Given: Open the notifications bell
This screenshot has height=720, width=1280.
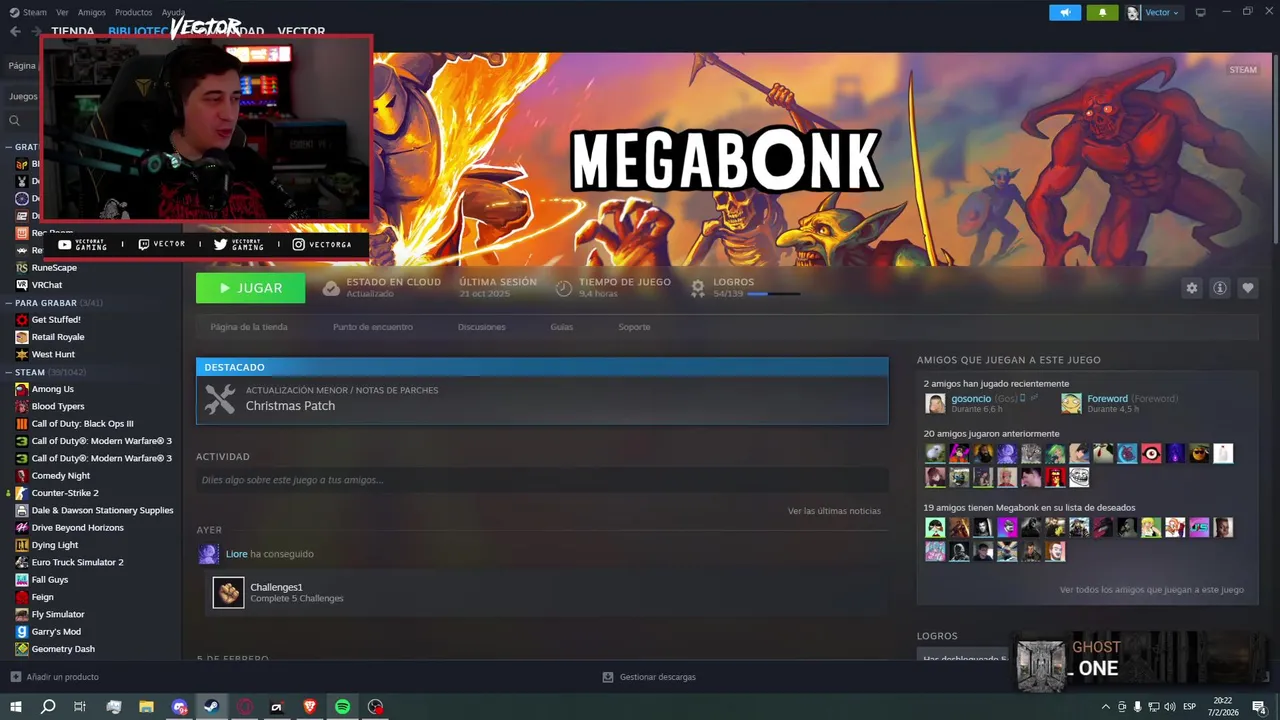Looking at the screenshot, I should click(x=1102, y=12).
